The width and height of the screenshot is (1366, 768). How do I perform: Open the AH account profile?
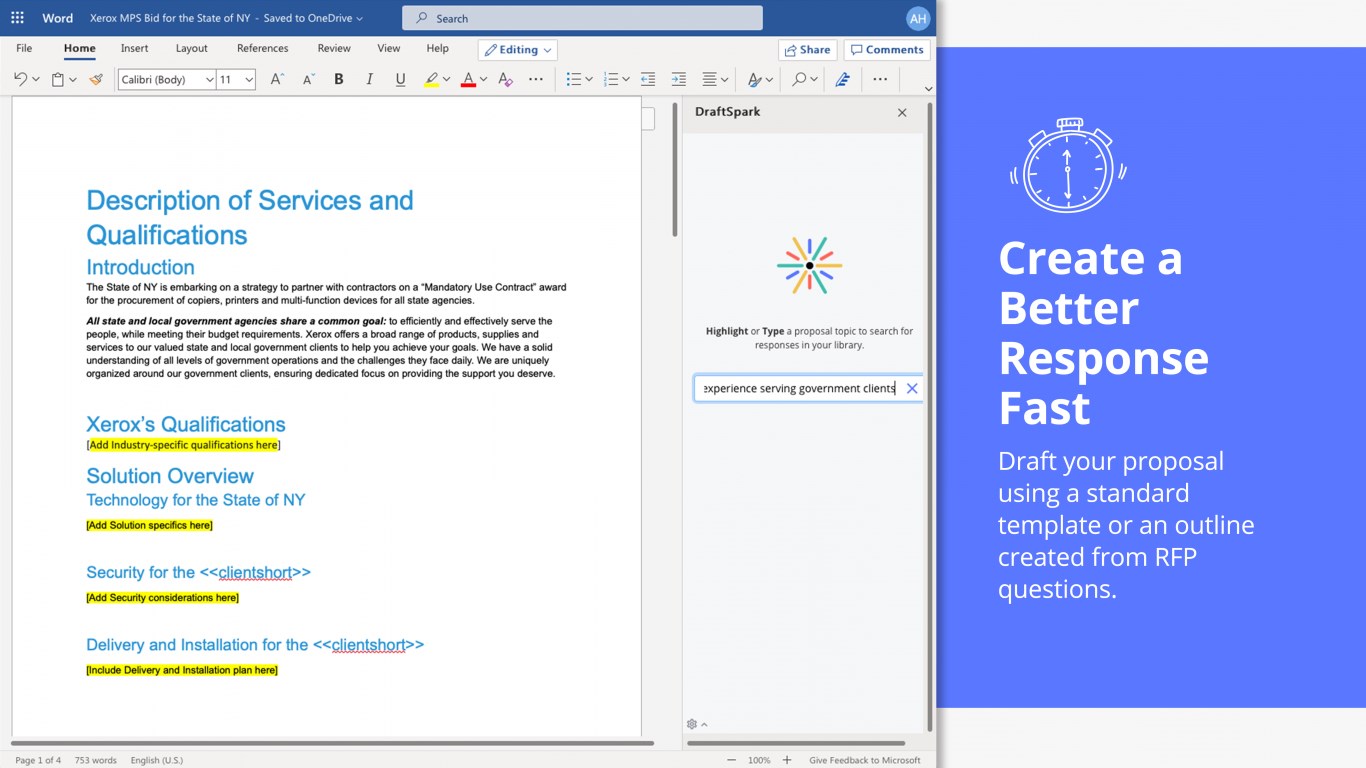pos(918,18)
